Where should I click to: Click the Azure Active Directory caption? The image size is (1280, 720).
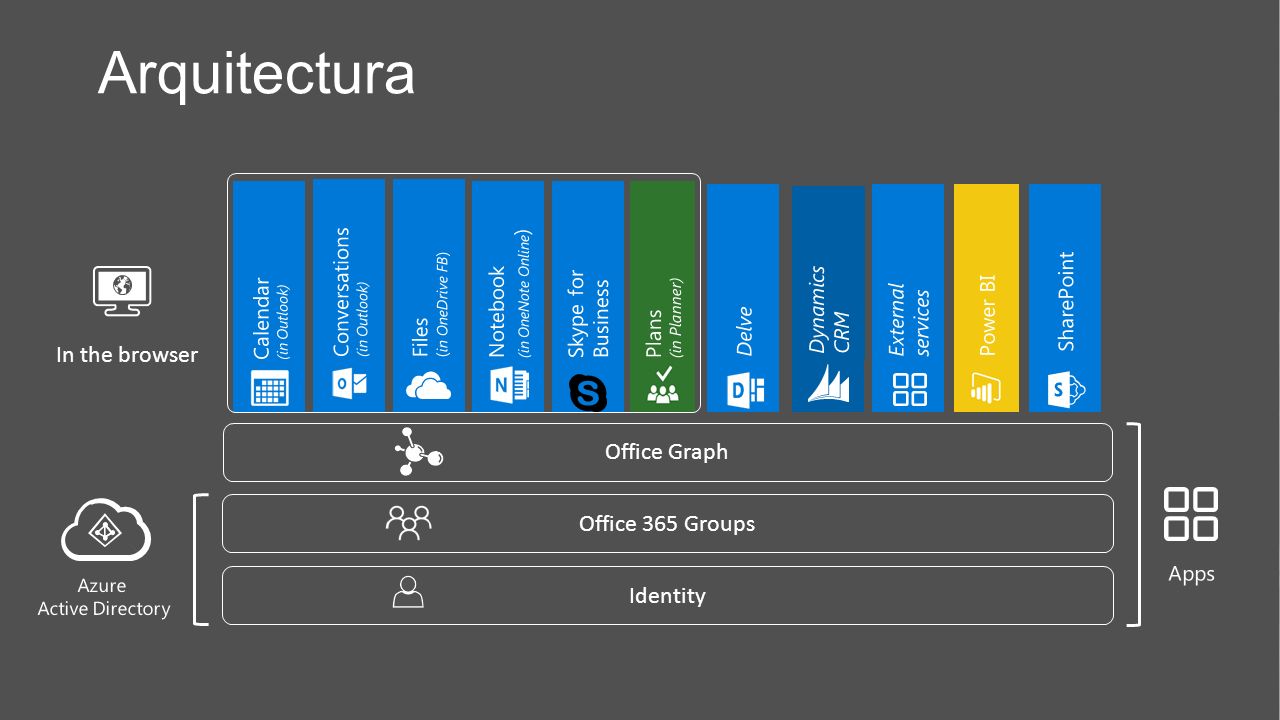(104, 597)
